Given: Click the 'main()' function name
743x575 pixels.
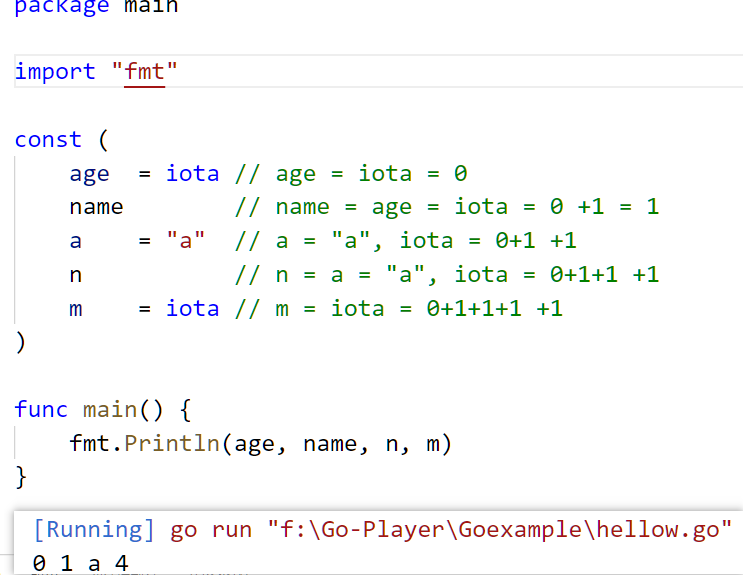Looking at the screenshot, I should (123, 410).
